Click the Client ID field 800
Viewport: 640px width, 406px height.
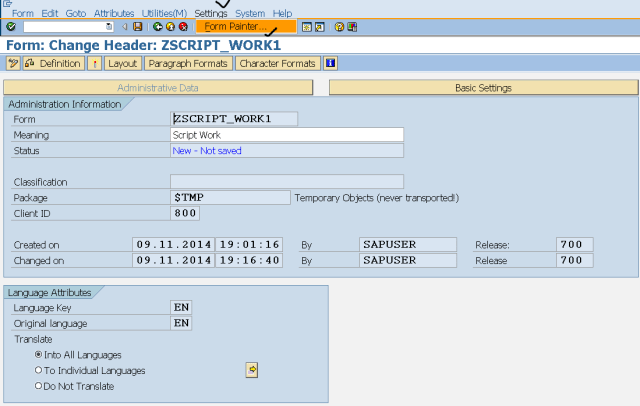[185, 213]
